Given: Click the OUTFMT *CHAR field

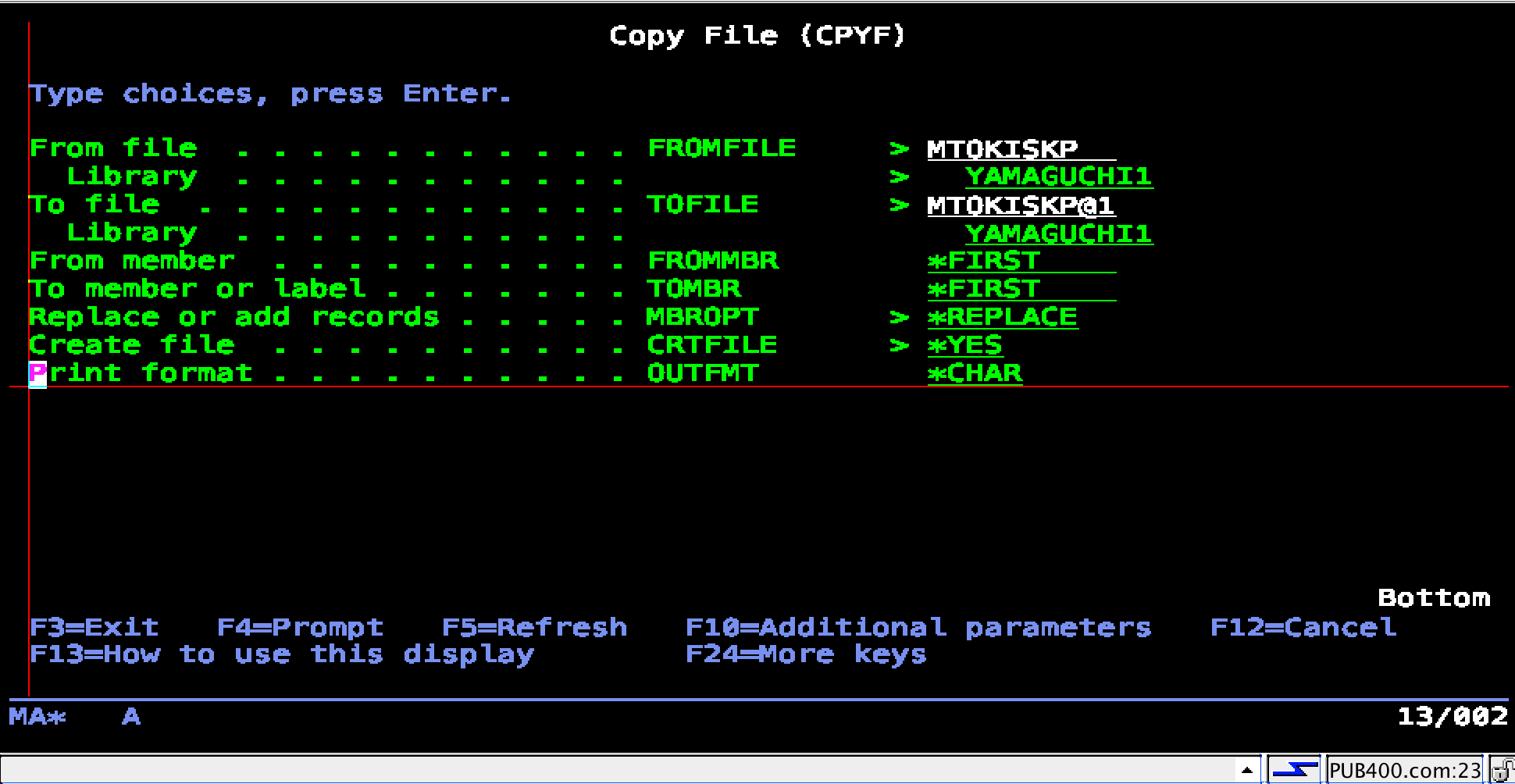Looking at the screenshot, I should (x=975, y=373).
